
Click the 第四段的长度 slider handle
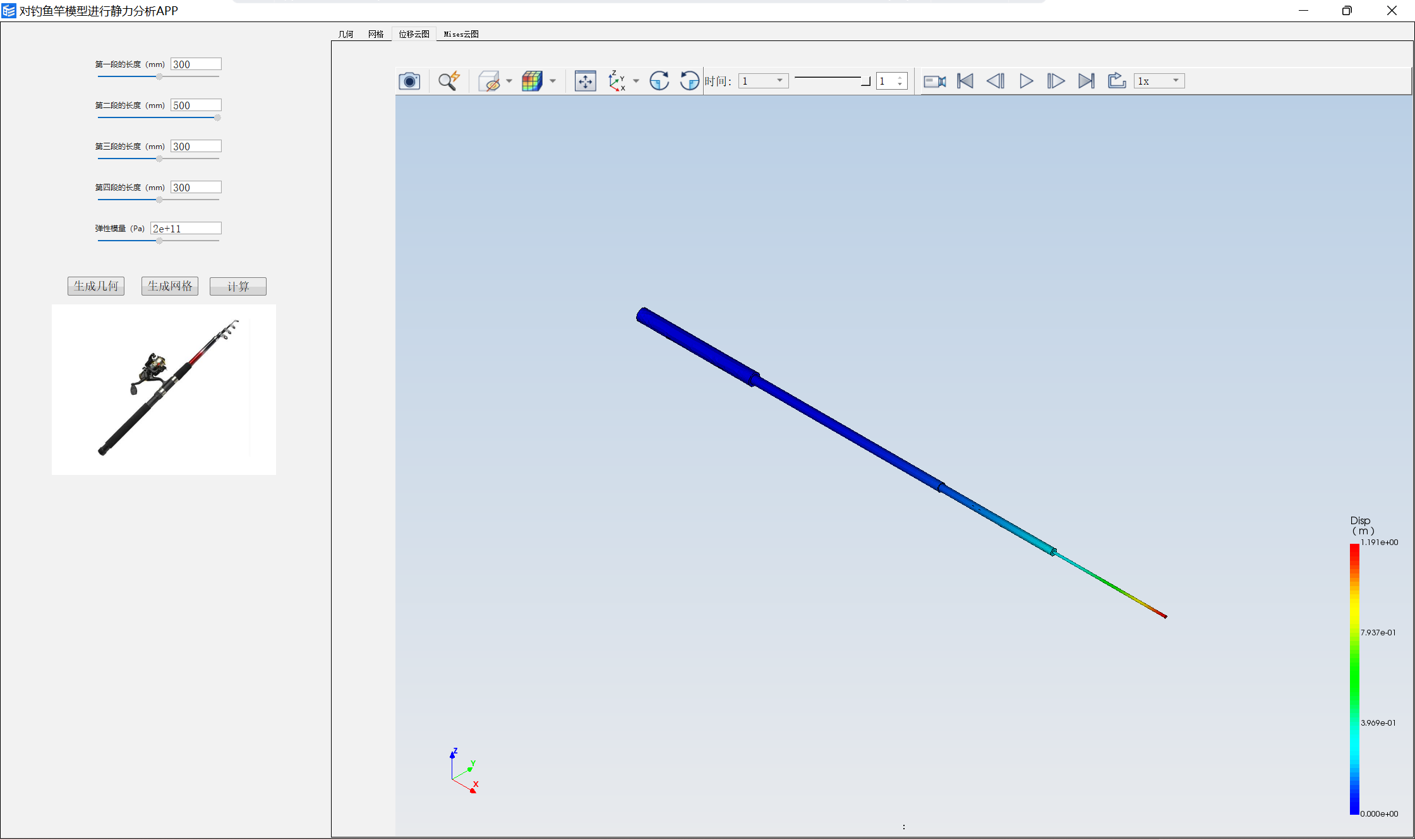[159, 200]
